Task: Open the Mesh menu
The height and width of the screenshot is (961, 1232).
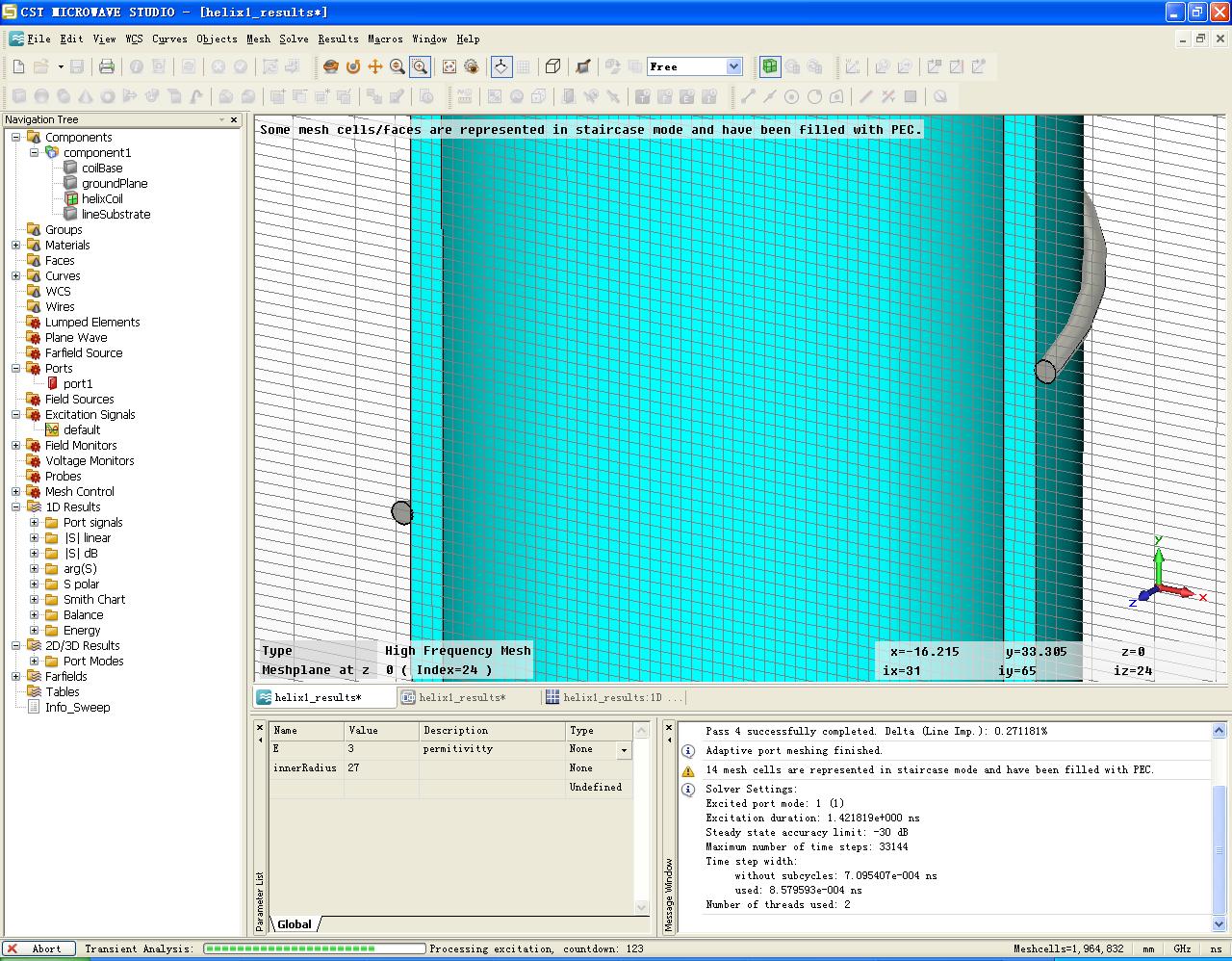Action: (258, 39)
